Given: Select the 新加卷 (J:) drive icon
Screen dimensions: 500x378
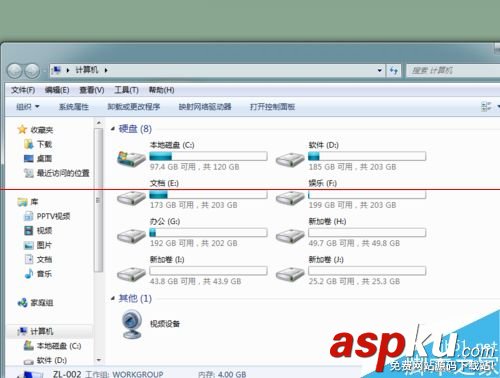Looking at the screenshot, I should click(x=290, y=274).
